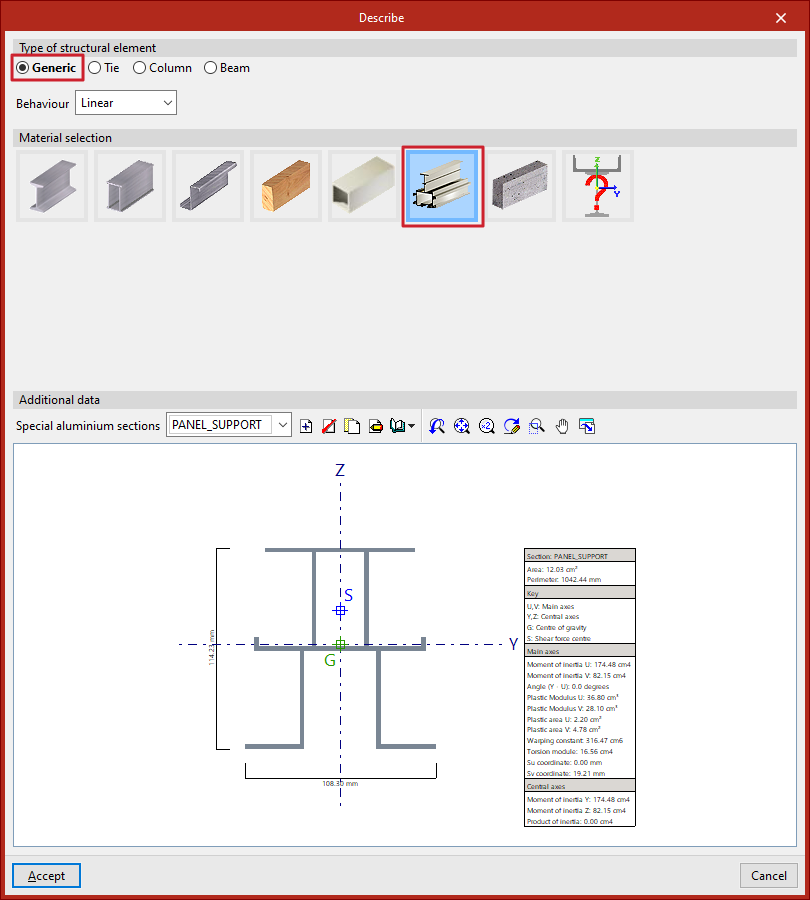Activate the pan hand tool

point(562,426)
